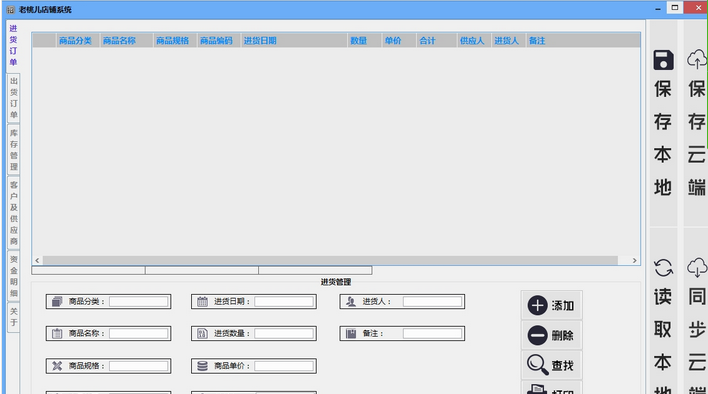
Task: Switch to the 出货订单 side tab
Action: 14,98
